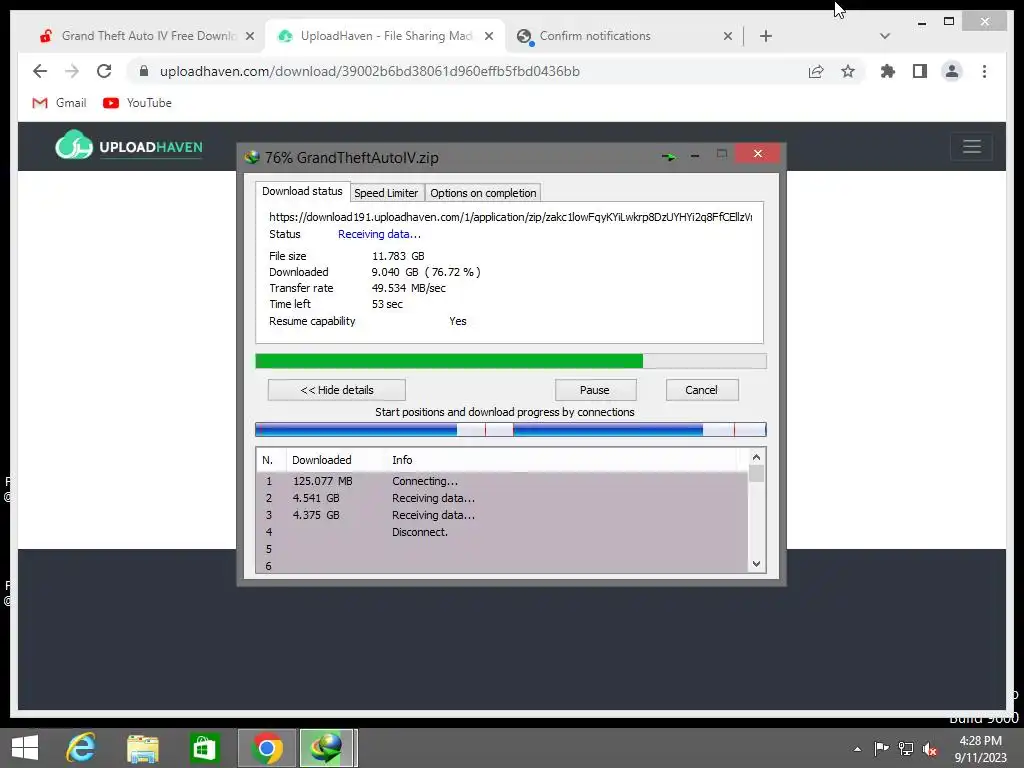Image resolution: width=1024 pixels, height=768 pixels.
Task: Reload the UploadHaven page
Action: [104, 71]
